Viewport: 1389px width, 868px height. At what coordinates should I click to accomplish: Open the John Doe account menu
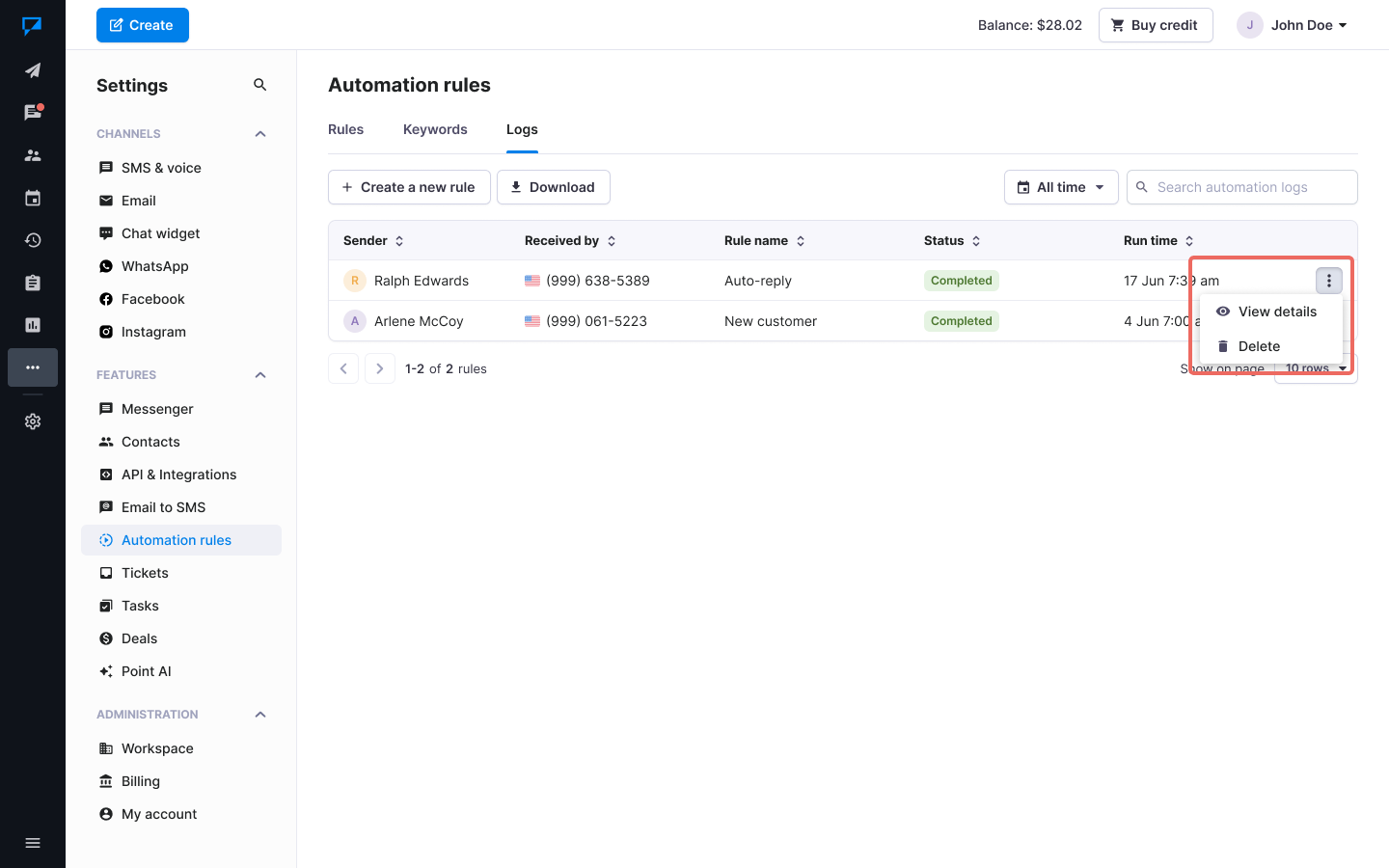(1293, 25)
